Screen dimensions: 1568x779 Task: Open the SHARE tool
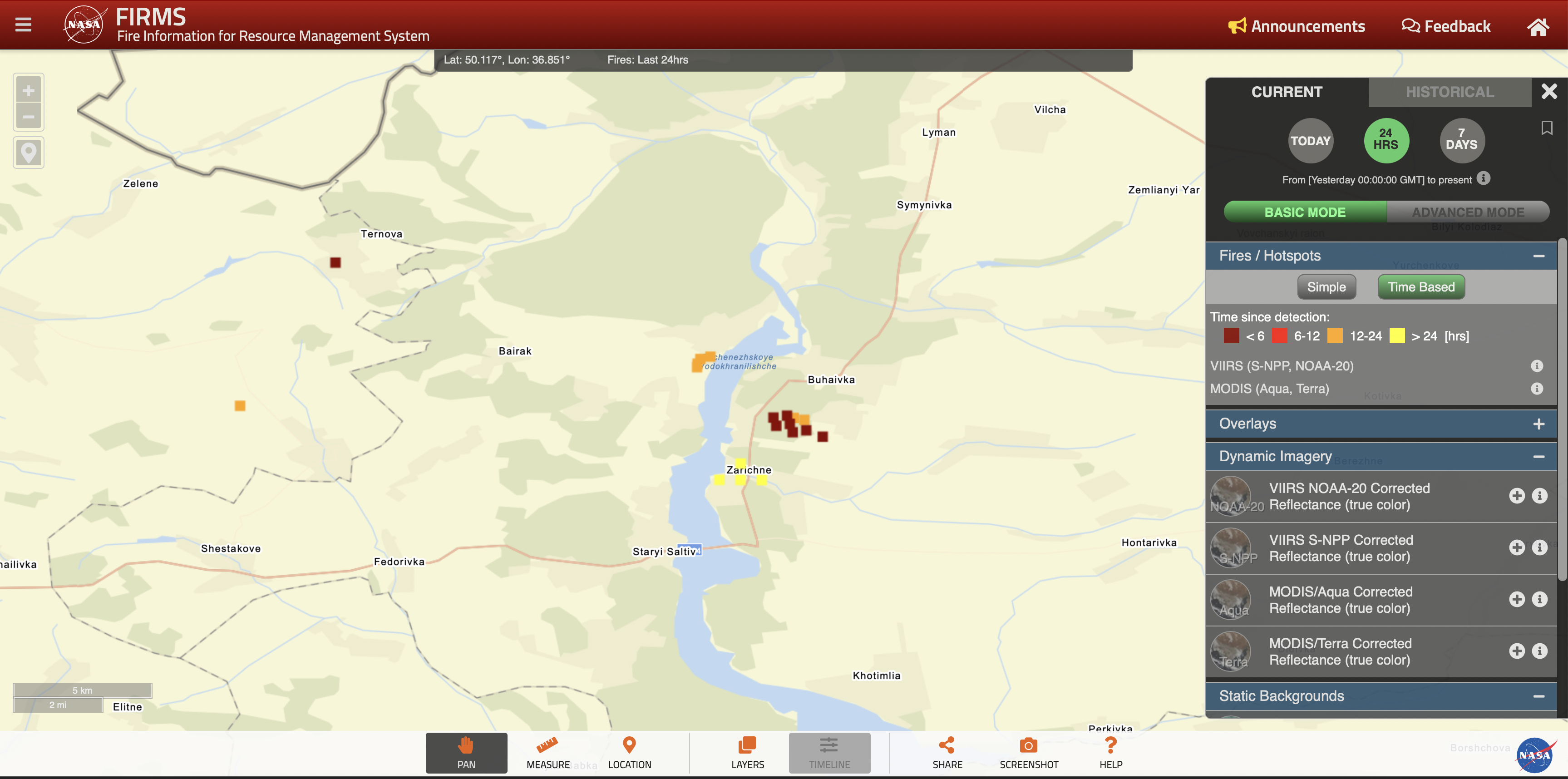[x=947, y=753]
